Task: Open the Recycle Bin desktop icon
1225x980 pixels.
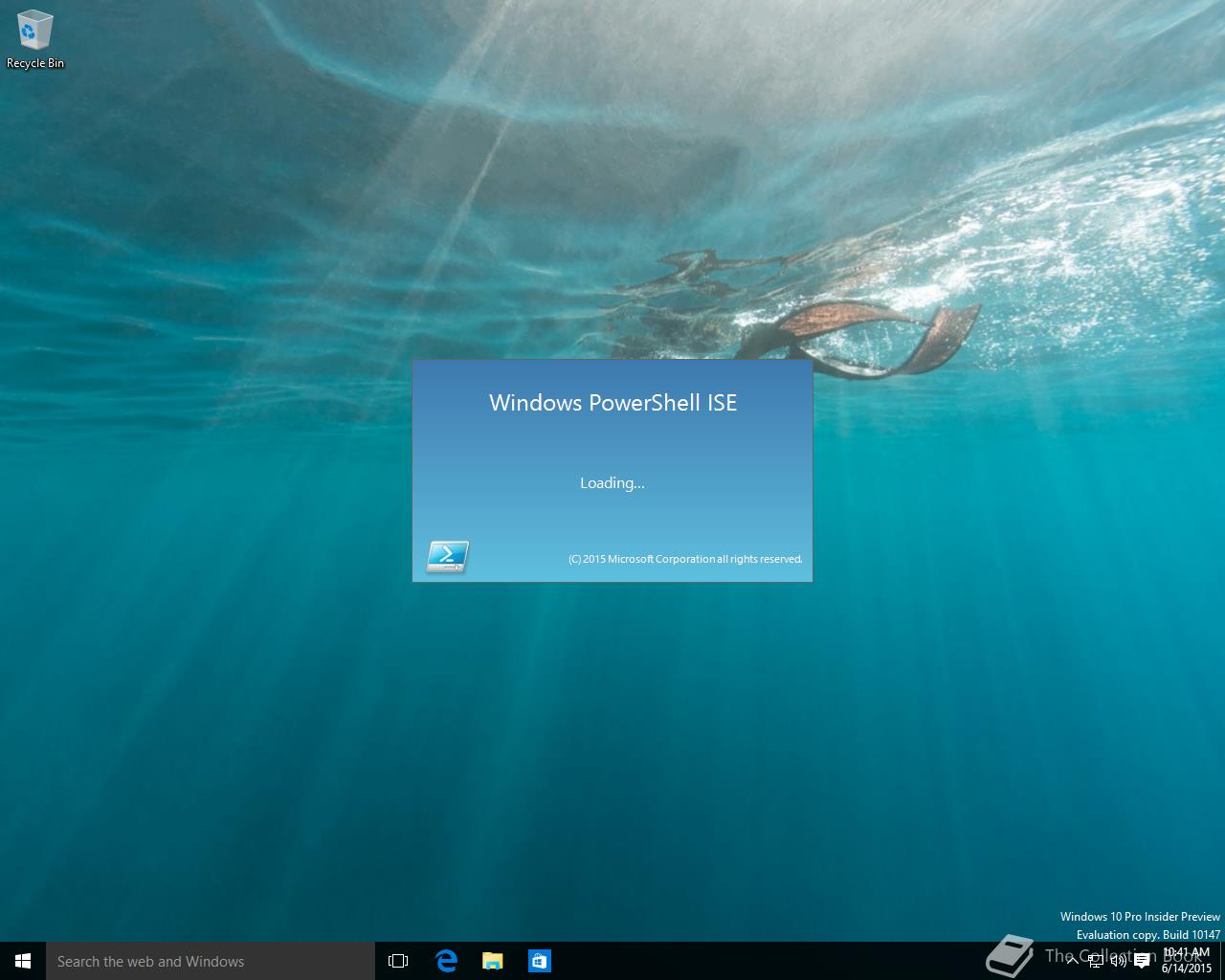Action: 35,40
